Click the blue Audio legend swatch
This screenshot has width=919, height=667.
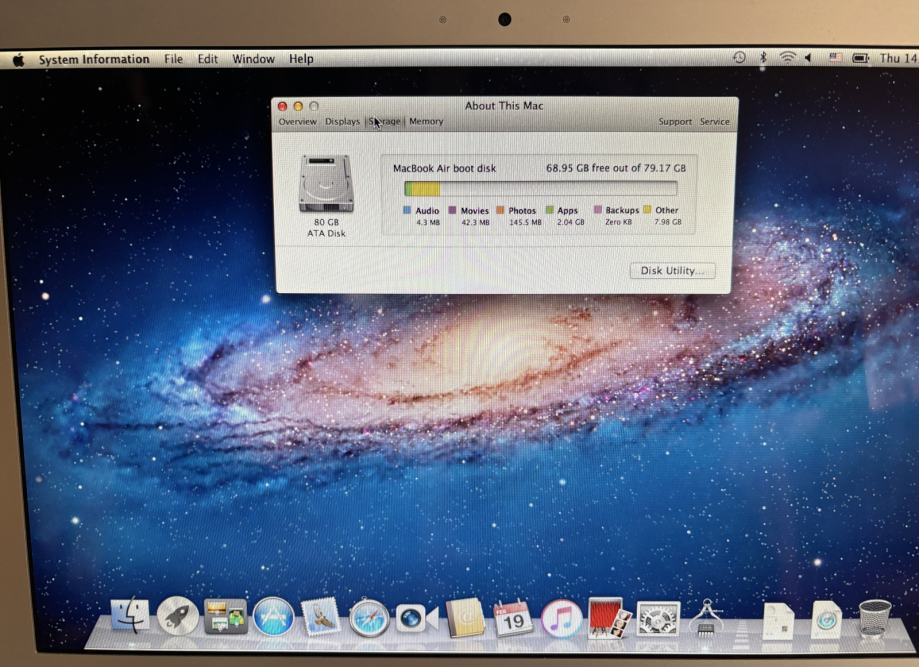pyautogui.click(x=407, y=210)
